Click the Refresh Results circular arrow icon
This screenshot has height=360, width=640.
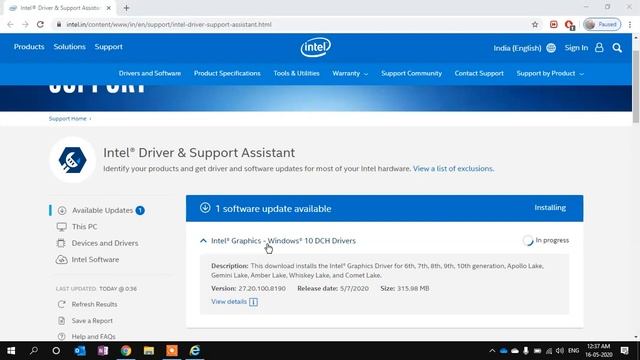tap(62, 304)
